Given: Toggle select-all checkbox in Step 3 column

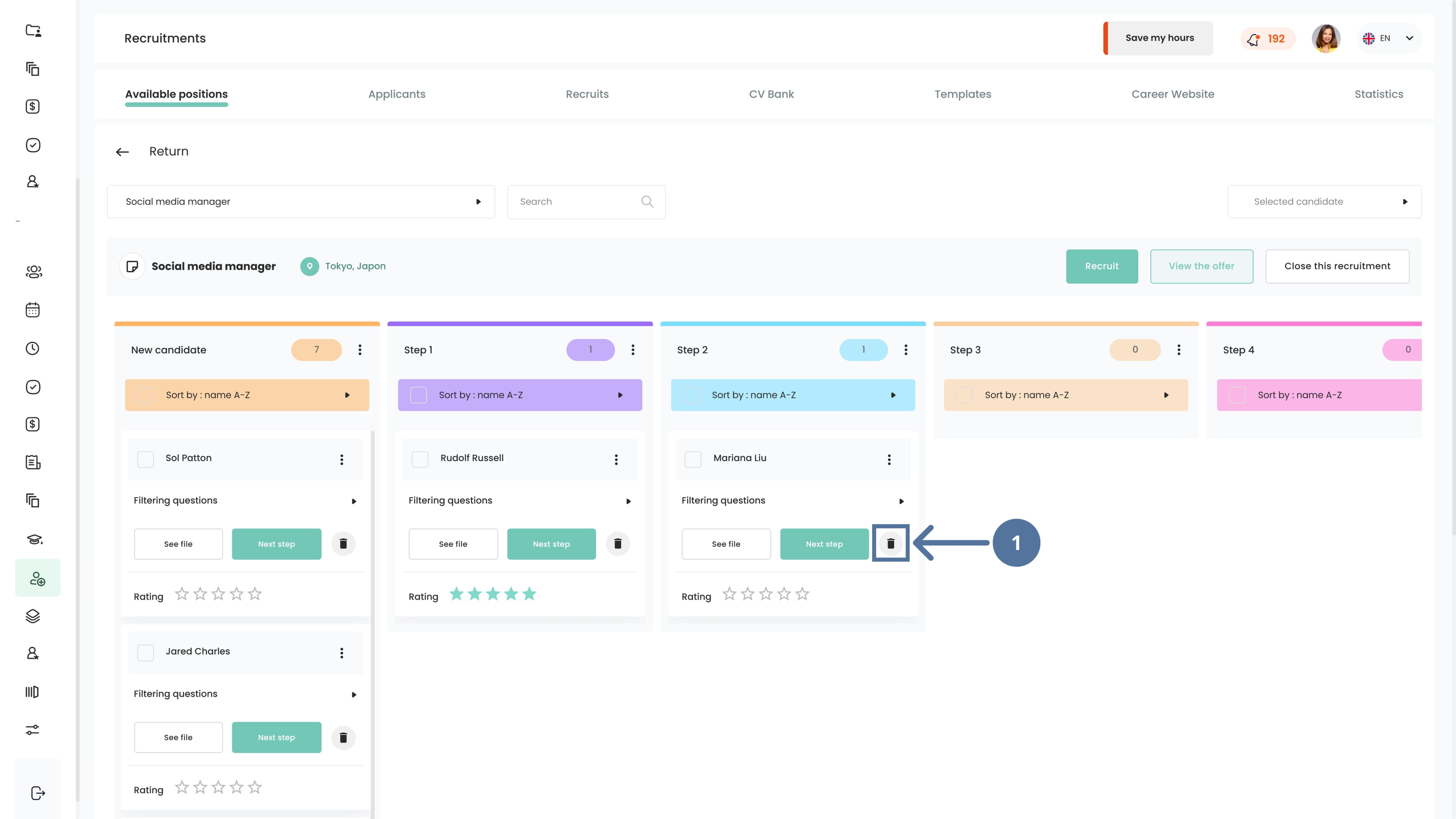Looking at the screenshot, I should pyautogui.click(x=965, y=395).
